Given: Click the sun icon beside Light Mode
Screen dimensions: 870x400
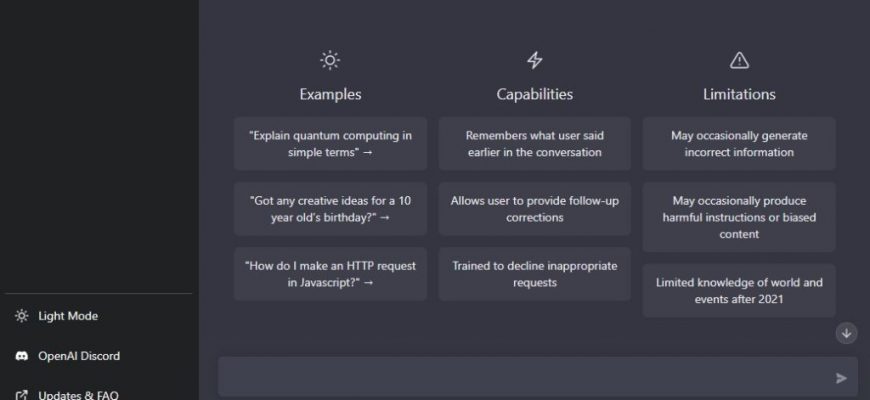Looking at the screenshot, I should (22, 316).
